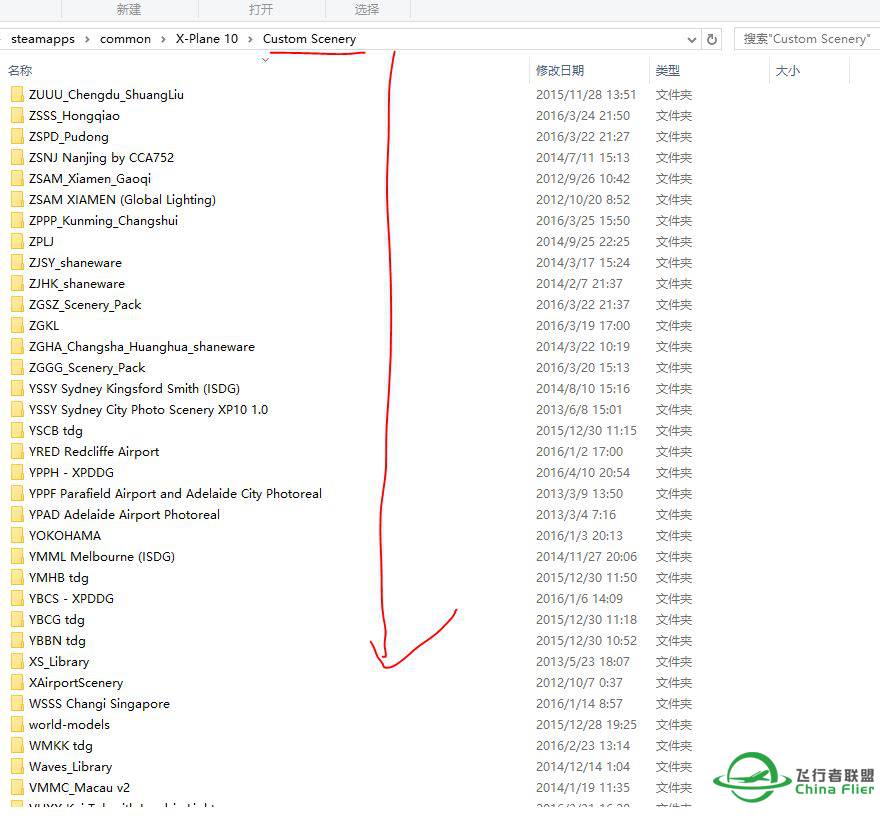The width and height of the screenshot is (880, 823).
Task: Click date 2012/10/7 0:37 cell
Action: pyautogui.click(x=579, y=683)
